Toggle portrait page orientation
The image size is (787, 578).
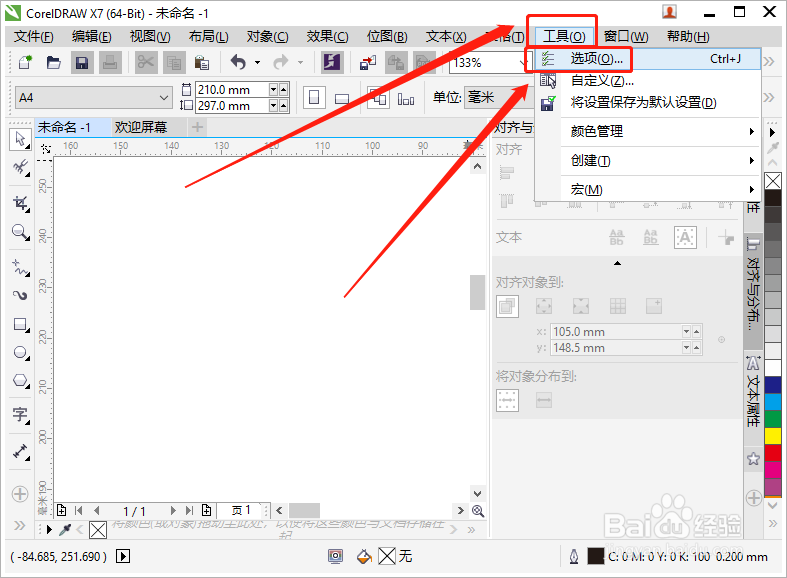point(314,97)
